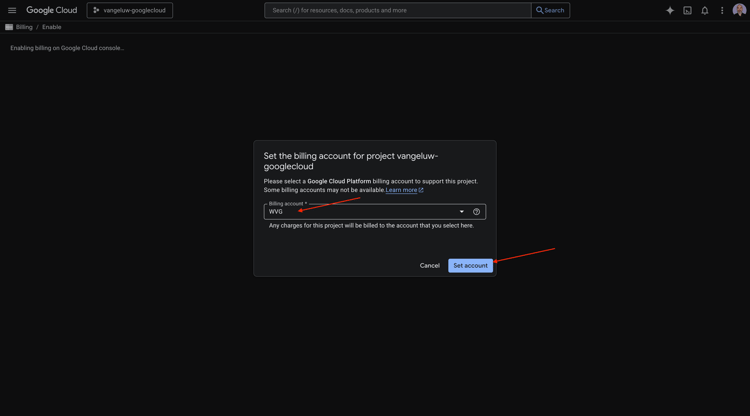Click the billing account help icon
750x416 pixels.
coord(476,212)
